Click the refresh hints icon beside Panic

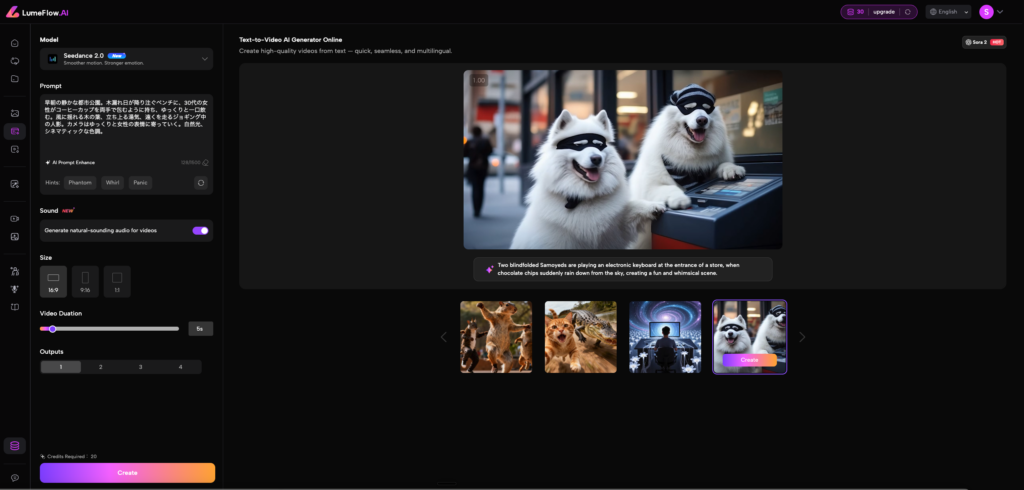click(x=201, y=183)
